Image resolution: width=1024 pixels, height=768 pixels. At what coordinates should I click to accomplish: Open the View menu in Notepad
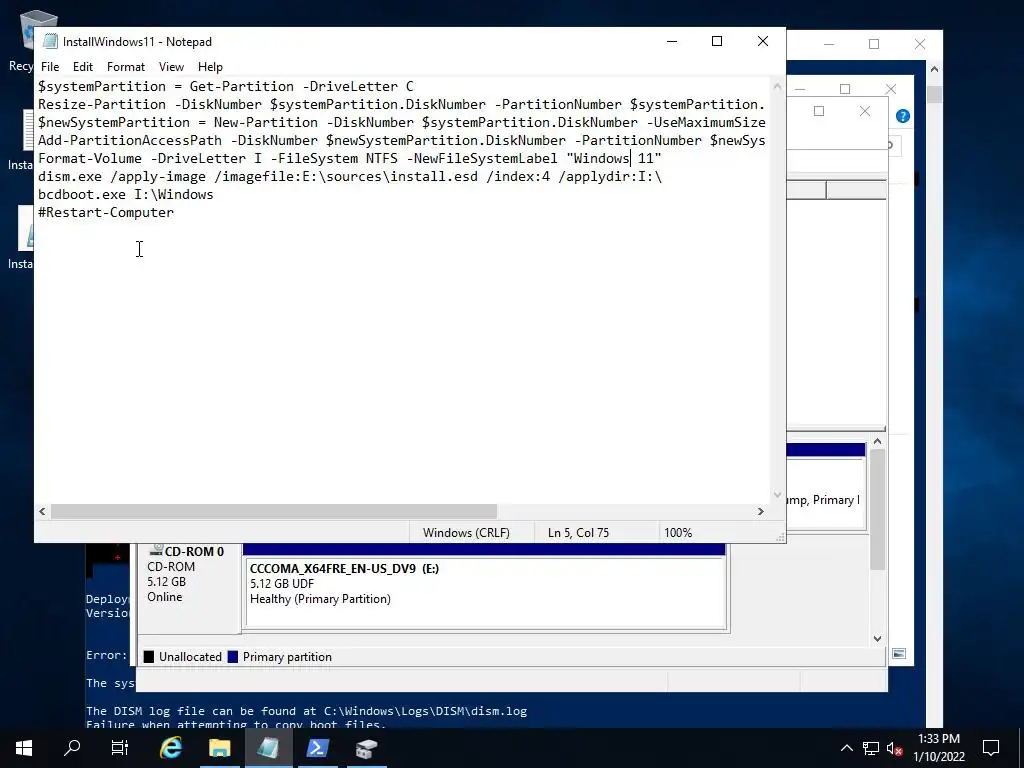click(x=171, y=67)
